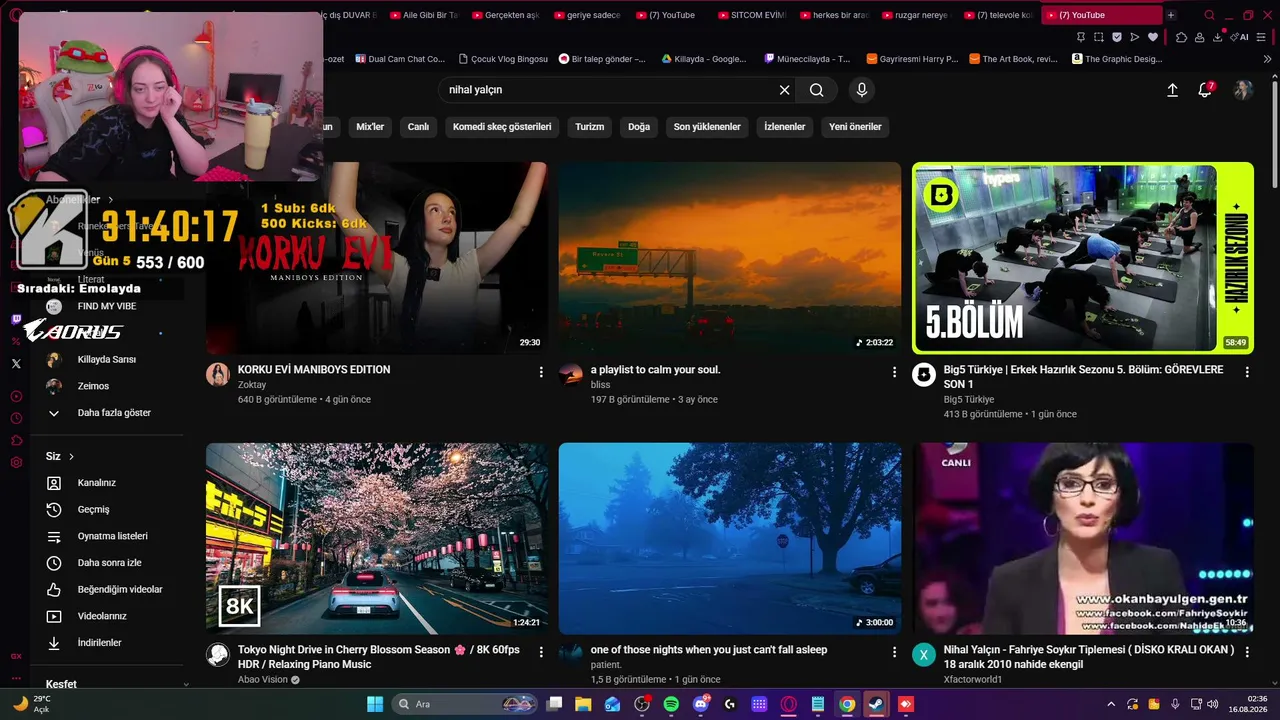Open Twitch in the browser sidebar
The height and width of the screenshot is (720, 1280).
click(x=16, y=320)
